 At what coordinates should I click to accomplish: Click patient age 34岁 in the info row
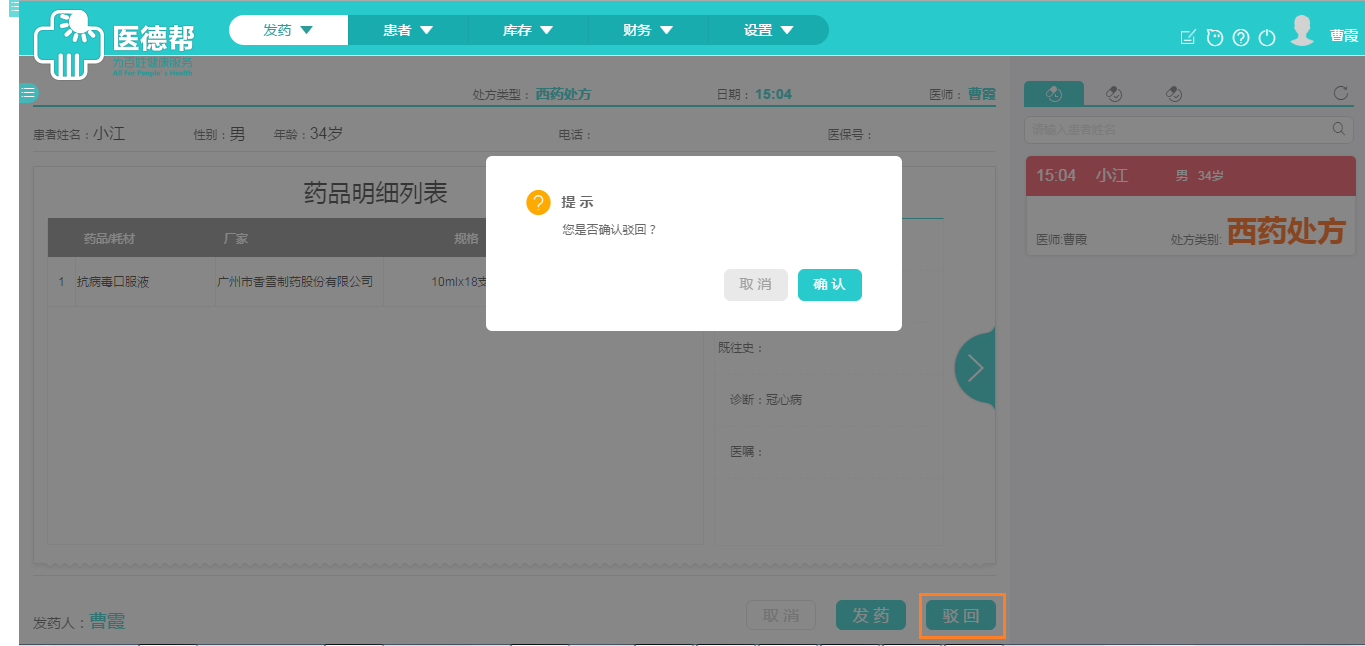pyautogui.click(x=327, y=134)
